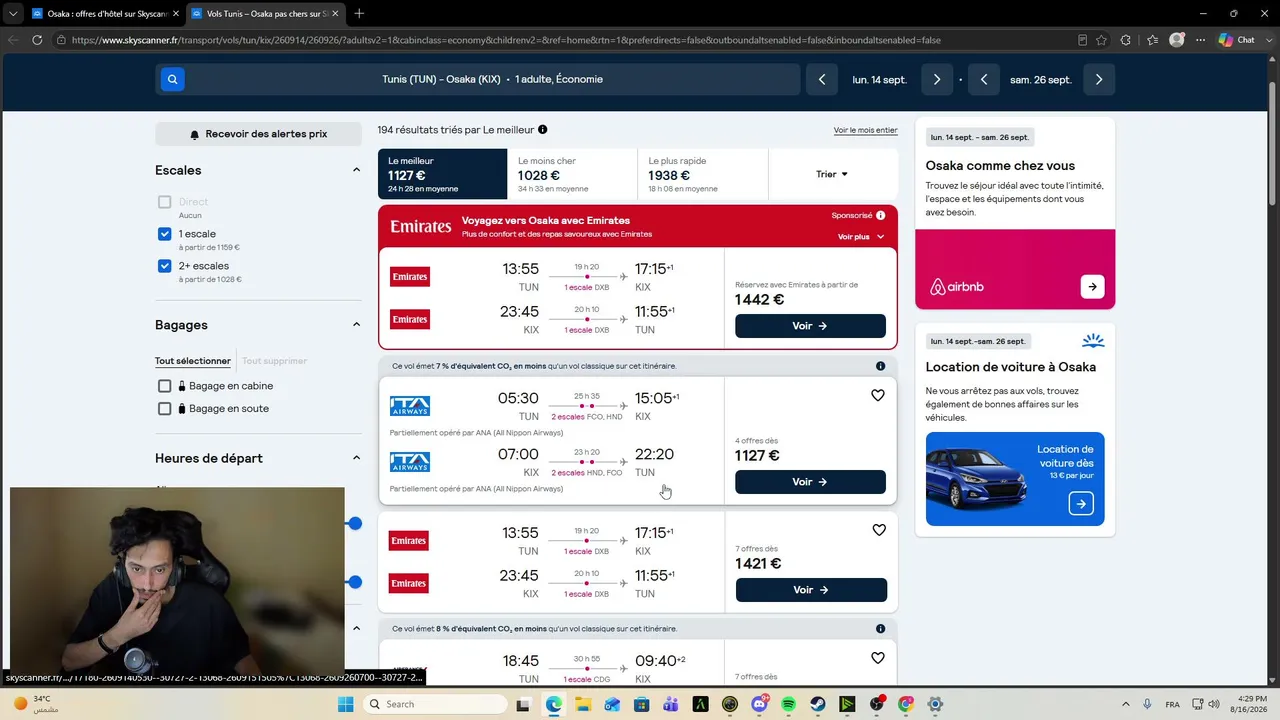Screen dimensions: 1280x720
Task: Favorite the 18:45 departure itinerary heart
Action: coord(878,658)
